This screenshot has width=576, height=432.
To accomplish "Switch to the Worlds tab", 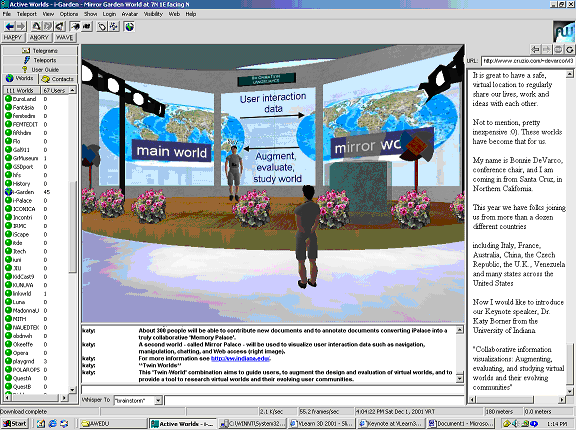I will coord(20,78).
